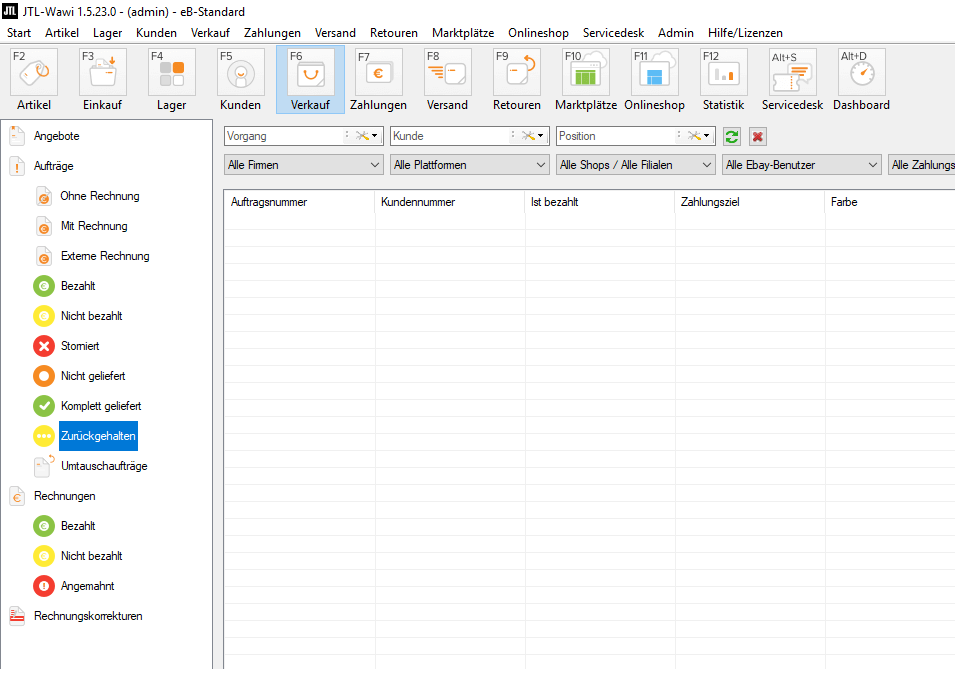Image resolution: width=955 pixels, height=678 pixels.
Task: Expand the Alle Ebay-Benutzer dropdown
Action: pyautogui.click(x=802, y=165)
